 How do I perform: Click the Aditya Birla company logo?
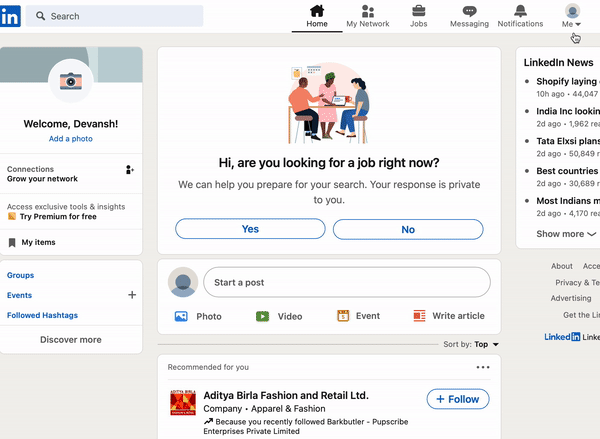coord(183,403)
